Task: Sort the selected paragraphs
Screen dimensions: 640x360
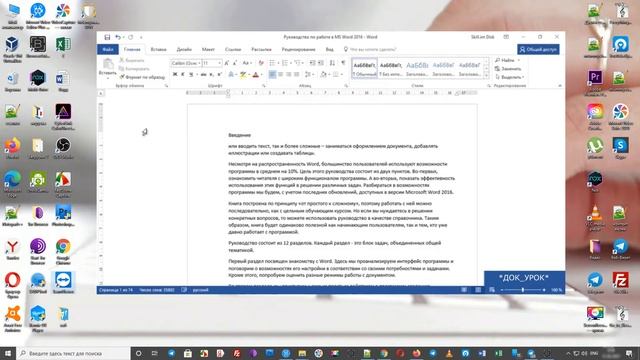Action: click(x=332, y=63)
